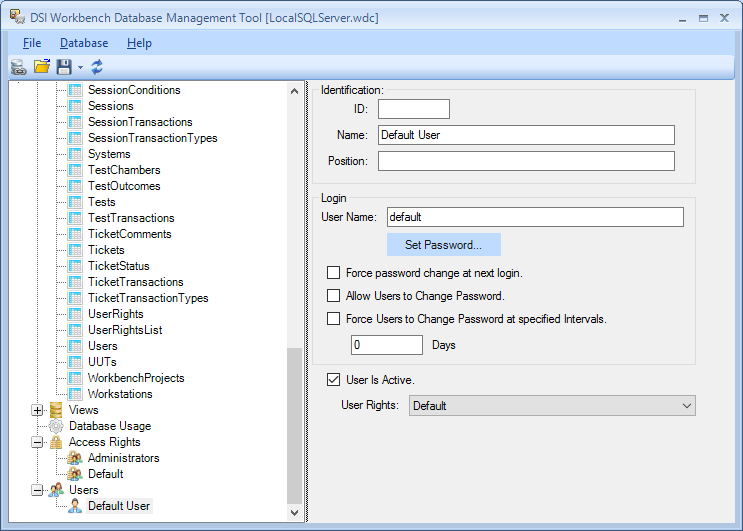Image resolution: width=743 pixels, height=531 pixels.
Task: Click the Systems table icon
Action: pos(75,154)
